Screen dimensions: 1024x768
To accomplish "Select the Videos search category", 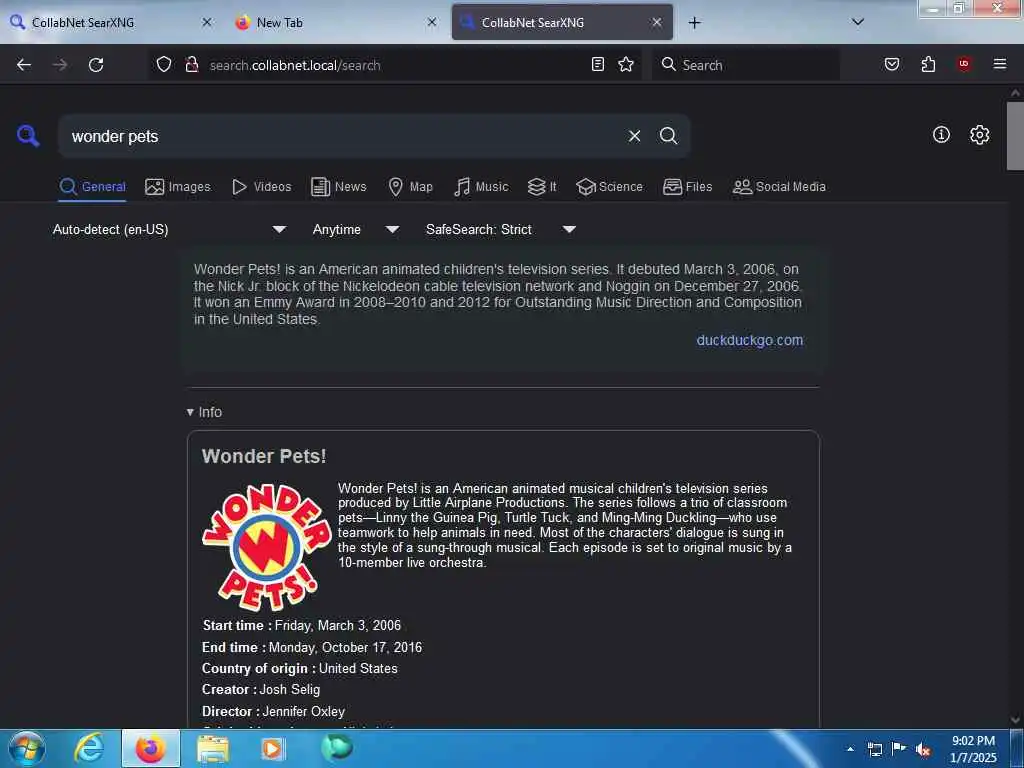I will [261, 187].
